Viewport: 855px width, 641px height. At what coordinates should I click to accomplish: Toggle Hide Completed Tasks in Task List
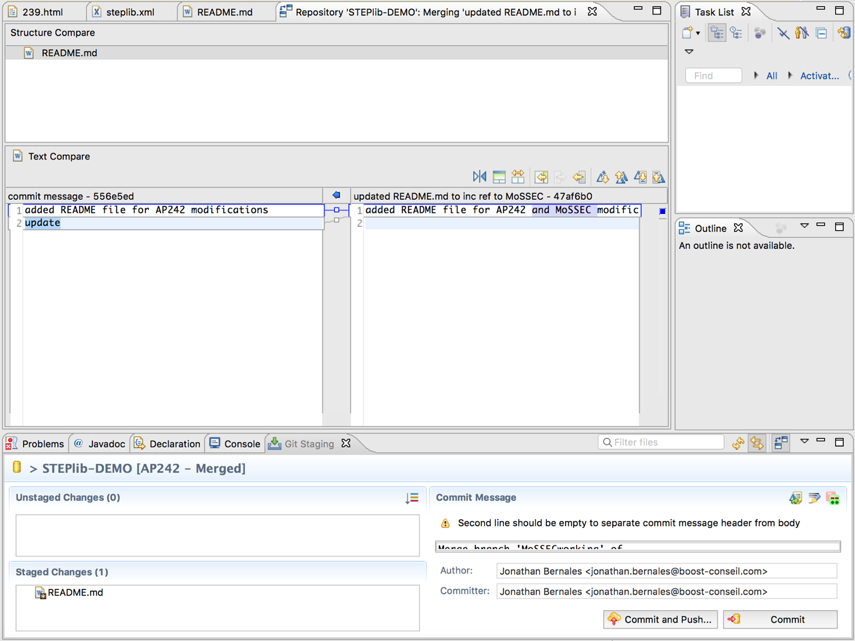click(783, 33)
